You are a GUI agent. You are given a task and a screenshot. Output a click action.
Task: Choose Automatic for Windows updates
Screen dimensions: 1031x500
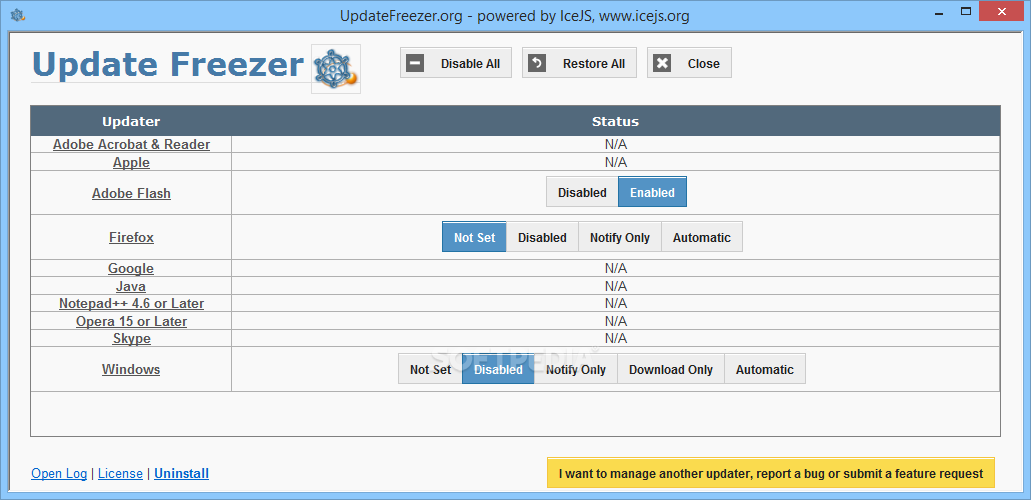(765, 369)
